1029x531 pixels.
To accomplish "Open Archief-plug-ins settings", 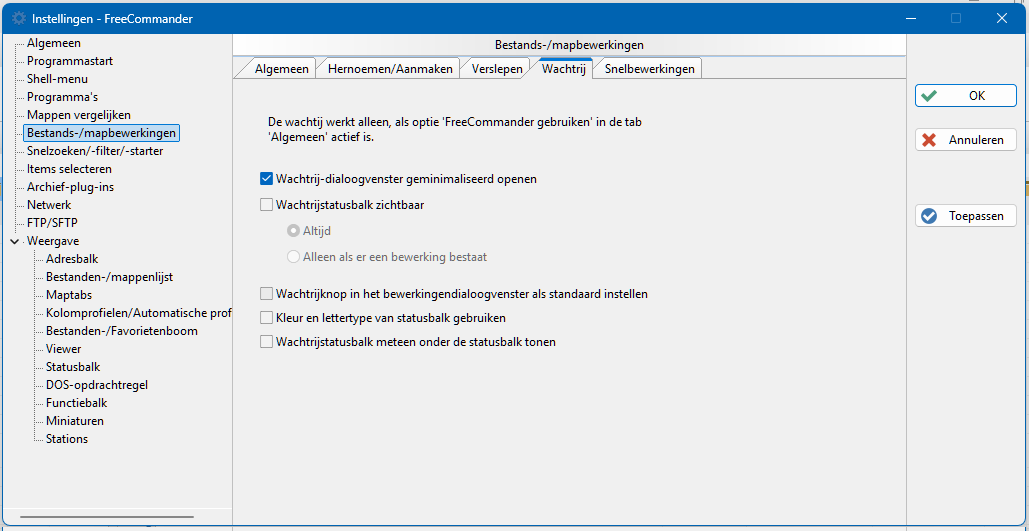I will coord(70,187).
